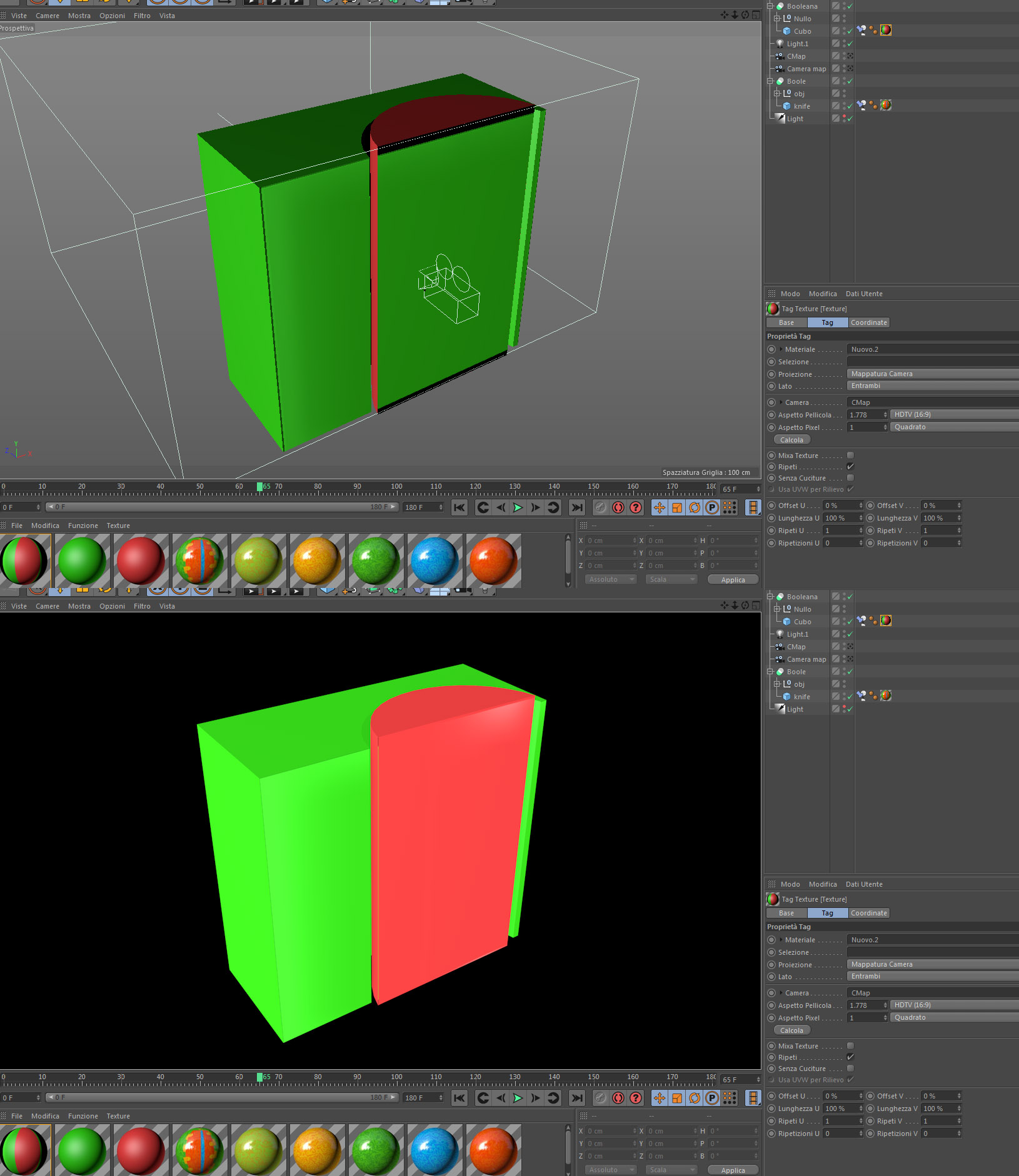Screen dimensions: 1019x1176
Task: Click the red record keyframe button, upper timeline
Action: (x=618, y=507)
